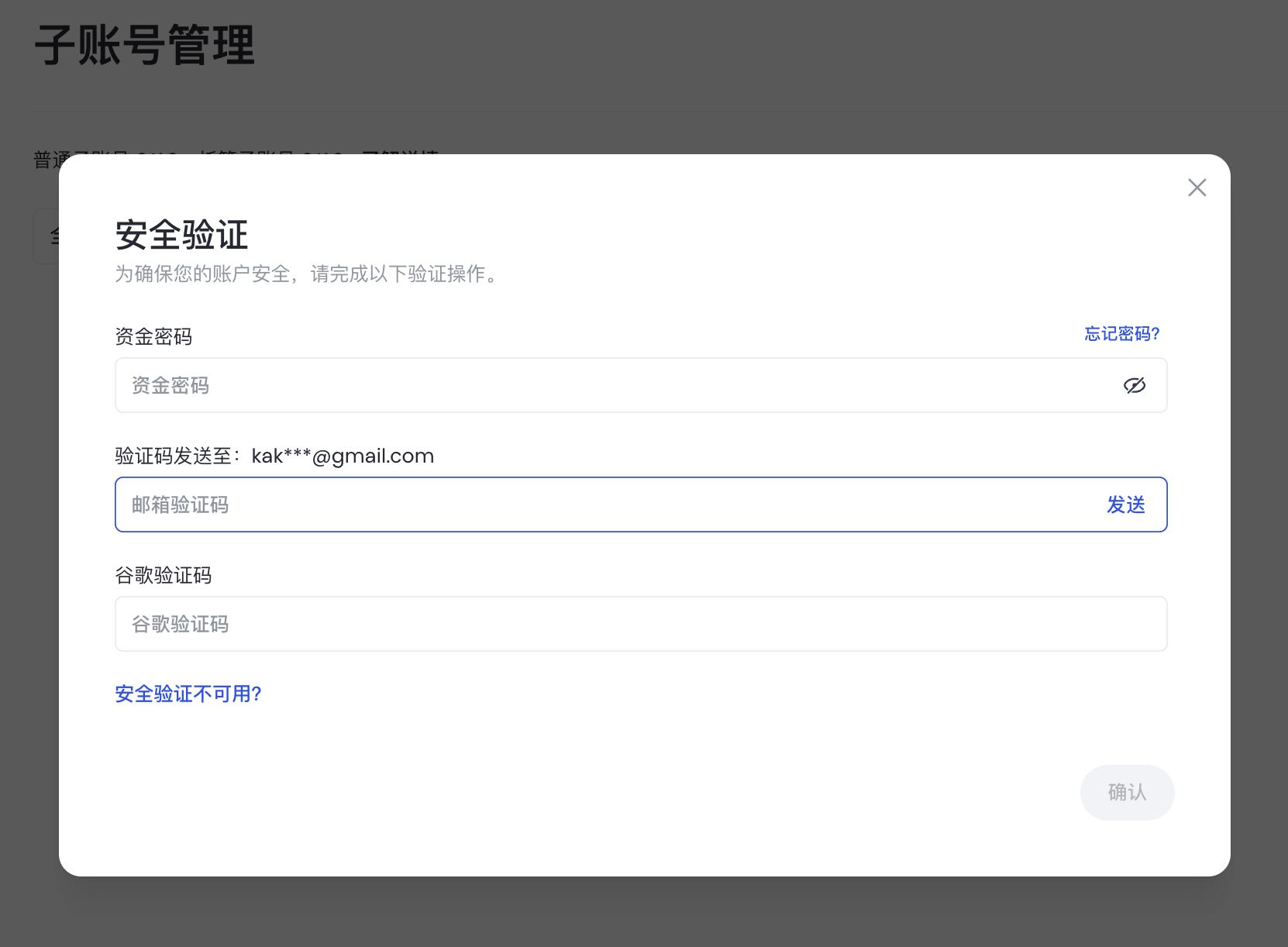Click the partially covered 了解详情 link
The image size is (1288, 947).
[400, 152]
